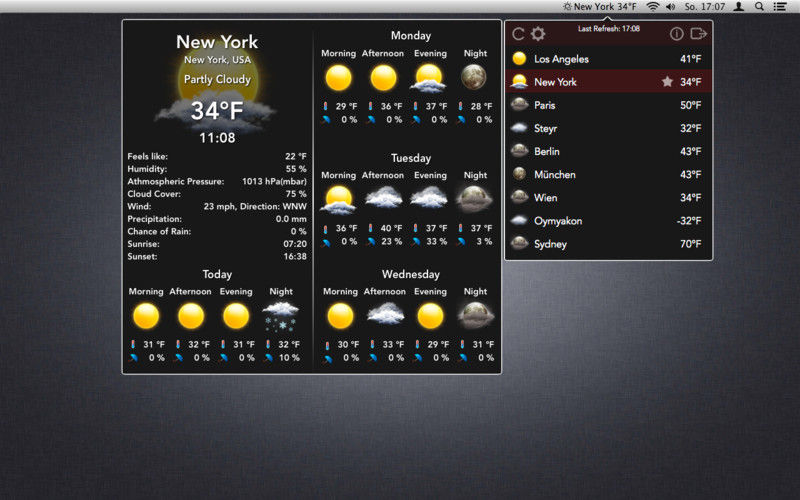The width and height of the screenshot is (800, 500).
Task: Click the Monday Morning sun icon
Action: (x=338, y=78)
